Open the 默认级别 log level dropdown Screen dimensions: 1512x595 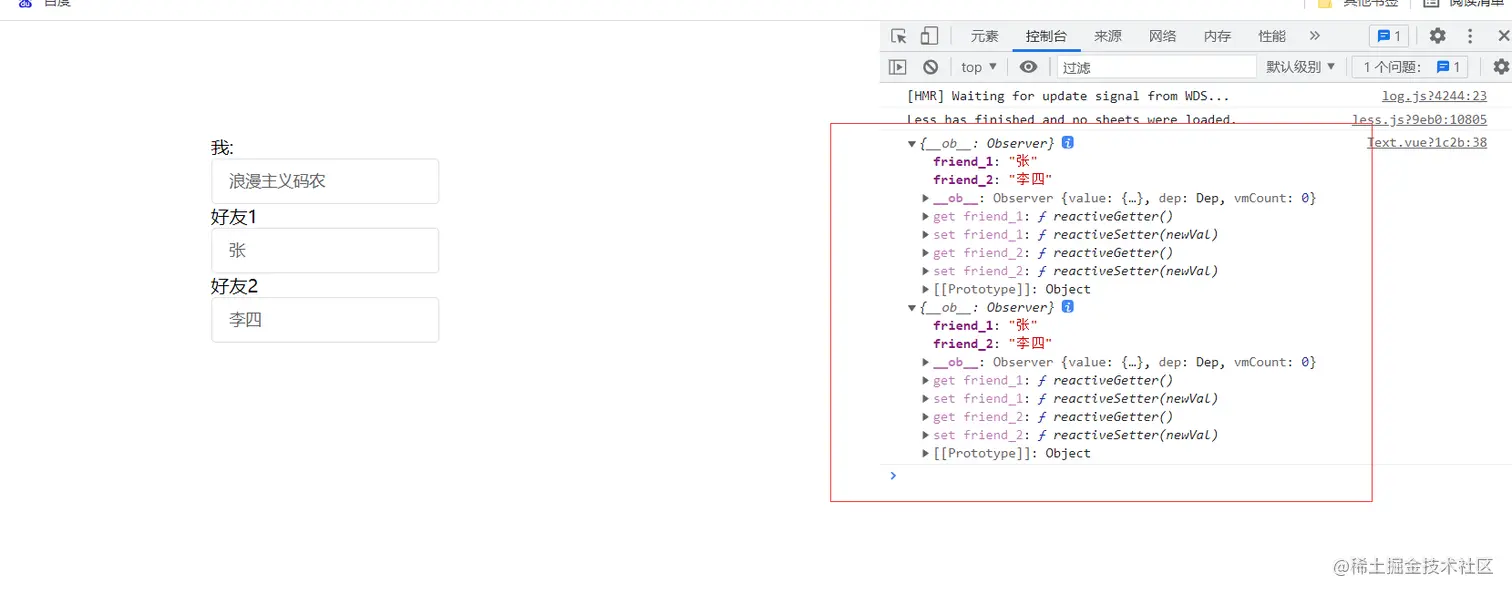click(1301, 67)
